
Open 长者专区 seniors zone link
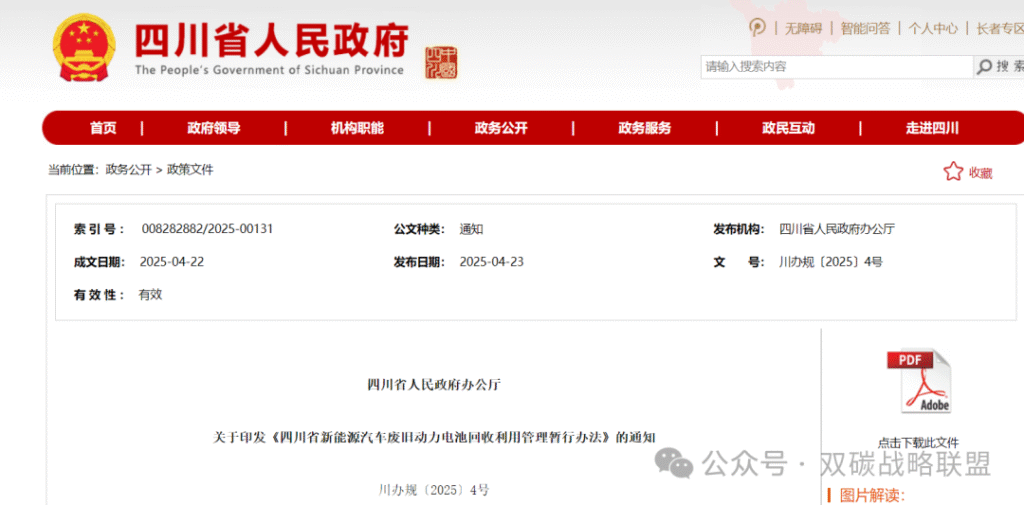1000,28
